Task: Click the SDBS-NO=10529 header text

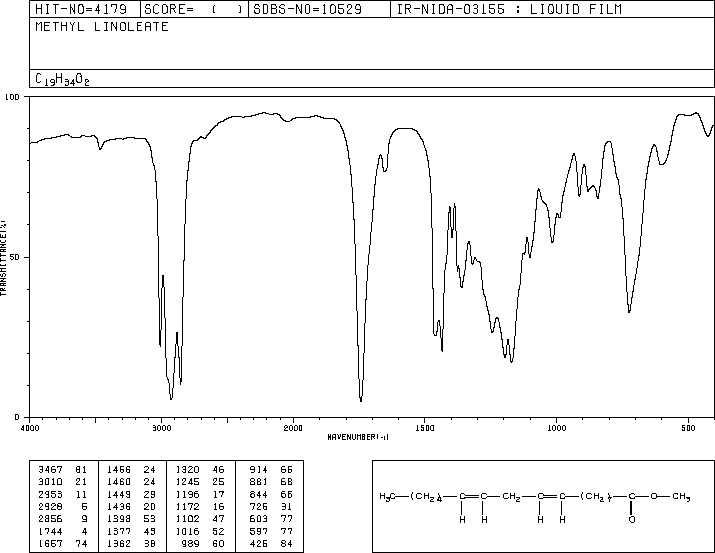Action: coord(307,9)
